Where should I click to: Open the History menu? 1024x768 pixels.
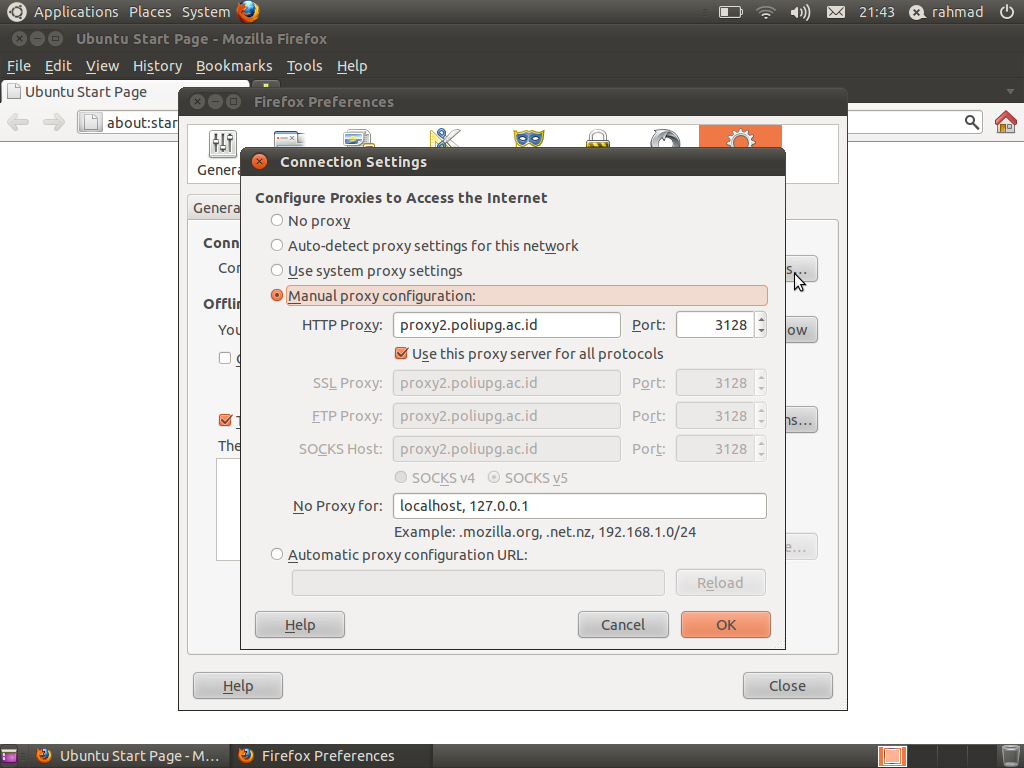[157, 66]
